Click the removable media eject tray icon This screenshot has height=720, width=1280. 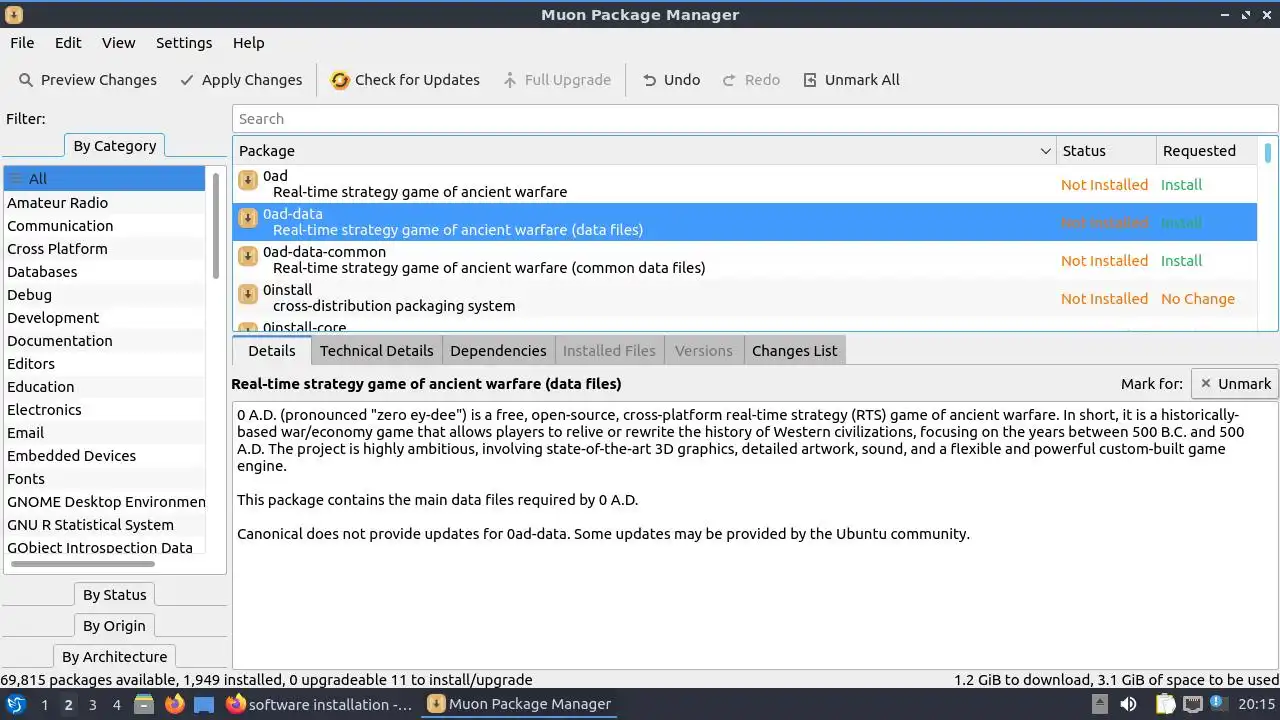1099,704
